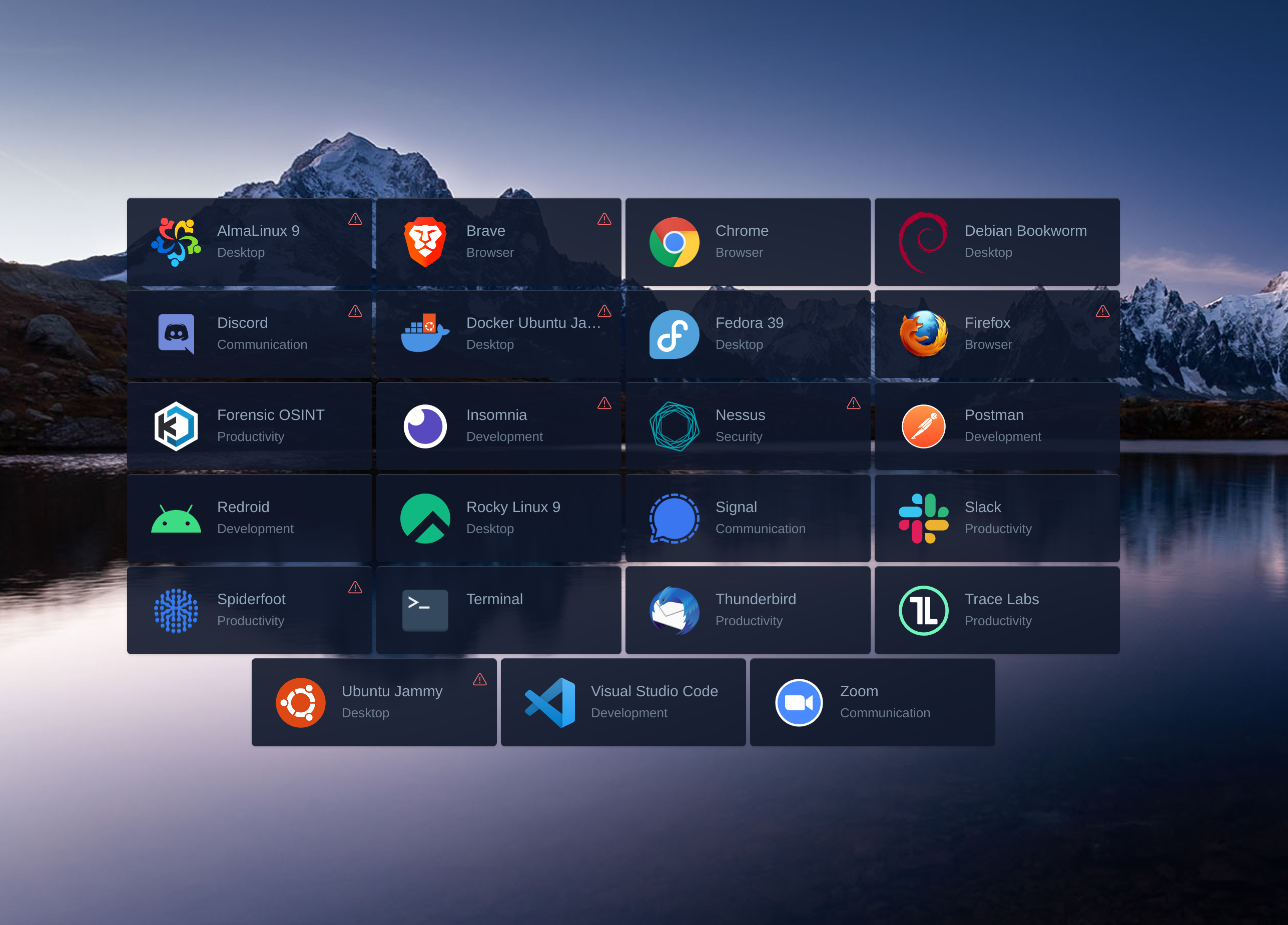The height and width of the screenshot is (925, 1288).
Task: Launch the Zoom Communication tile
Action: (x=872, y=702)
